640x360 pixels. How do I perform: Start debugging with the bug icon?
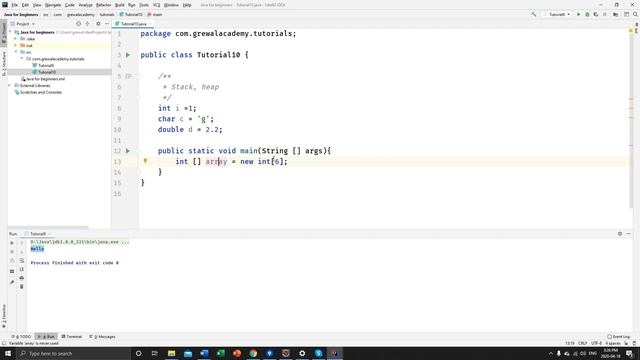[x=587, y=14]
